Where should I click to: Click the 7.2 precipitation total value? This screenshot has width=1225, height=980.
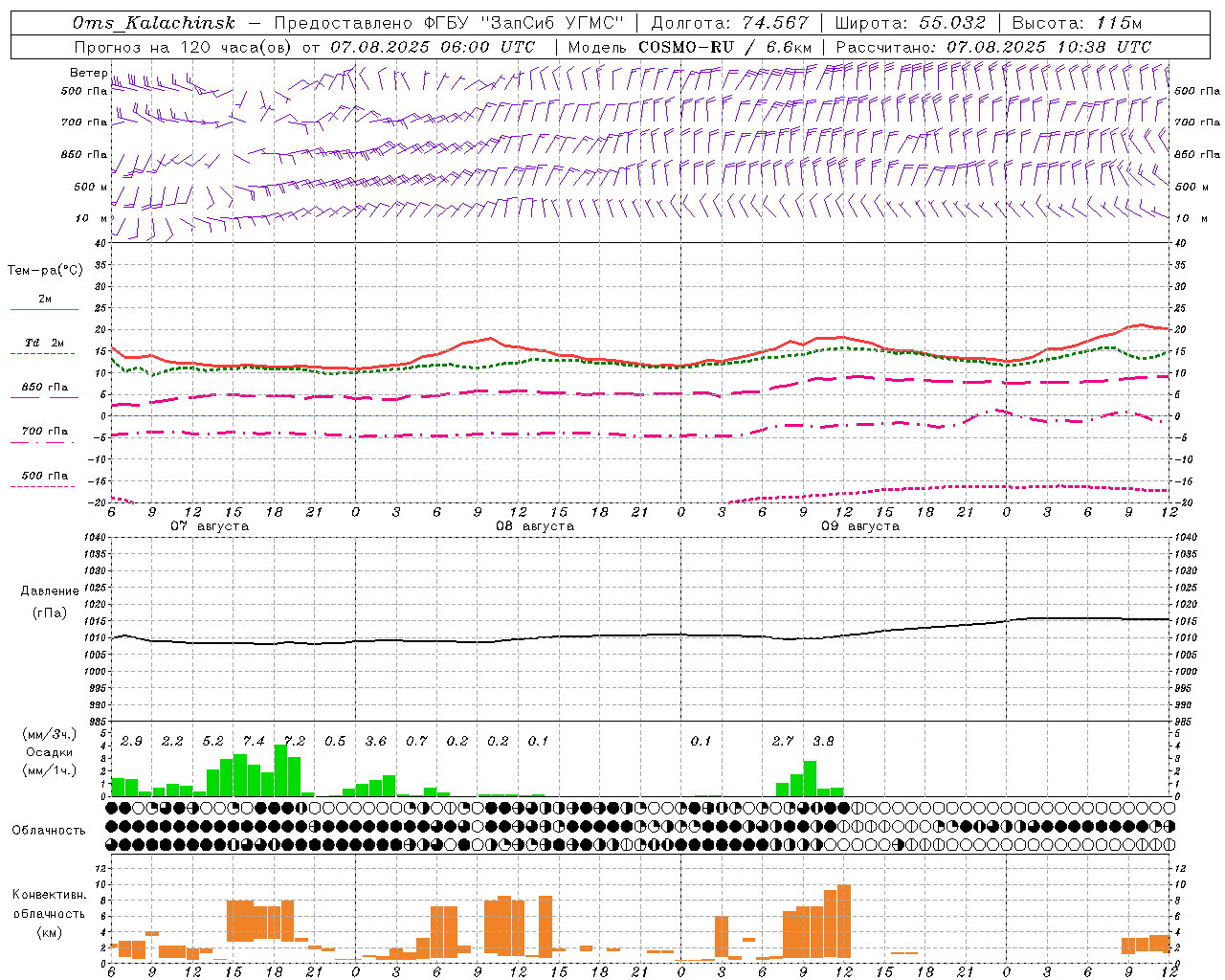(295, 741)
